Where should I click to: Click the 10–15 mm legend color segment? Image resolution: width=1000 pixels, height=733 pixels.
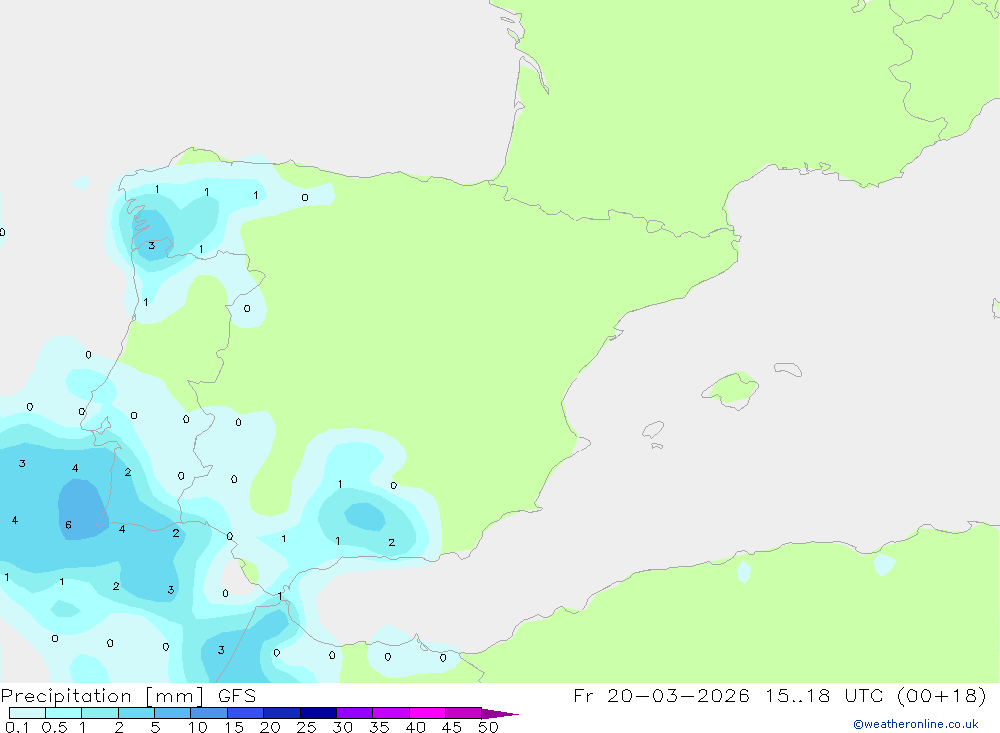coord(209,713)
